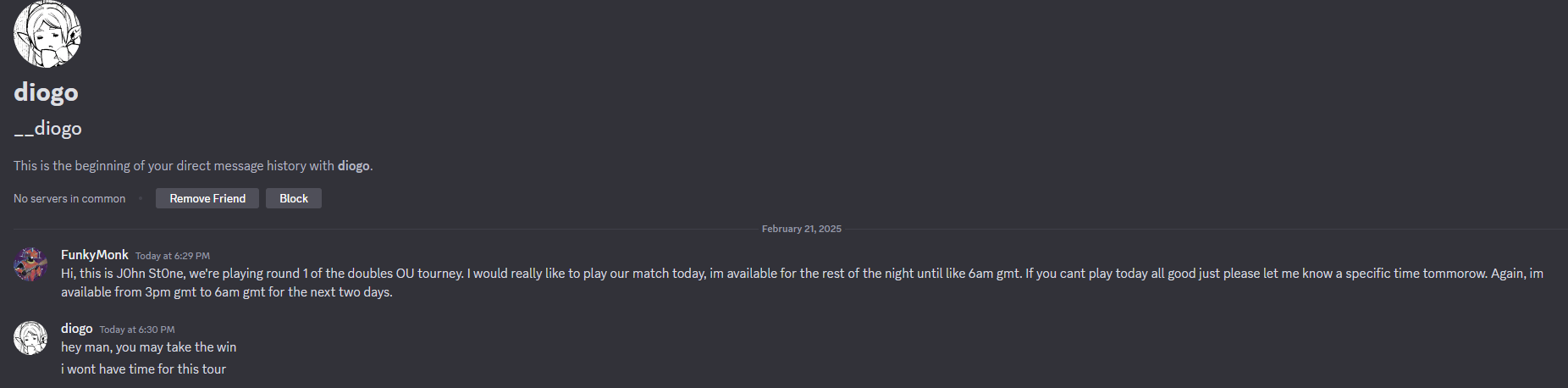
Task: Click diogo's large profile avatar
Action: pos(47,34)
